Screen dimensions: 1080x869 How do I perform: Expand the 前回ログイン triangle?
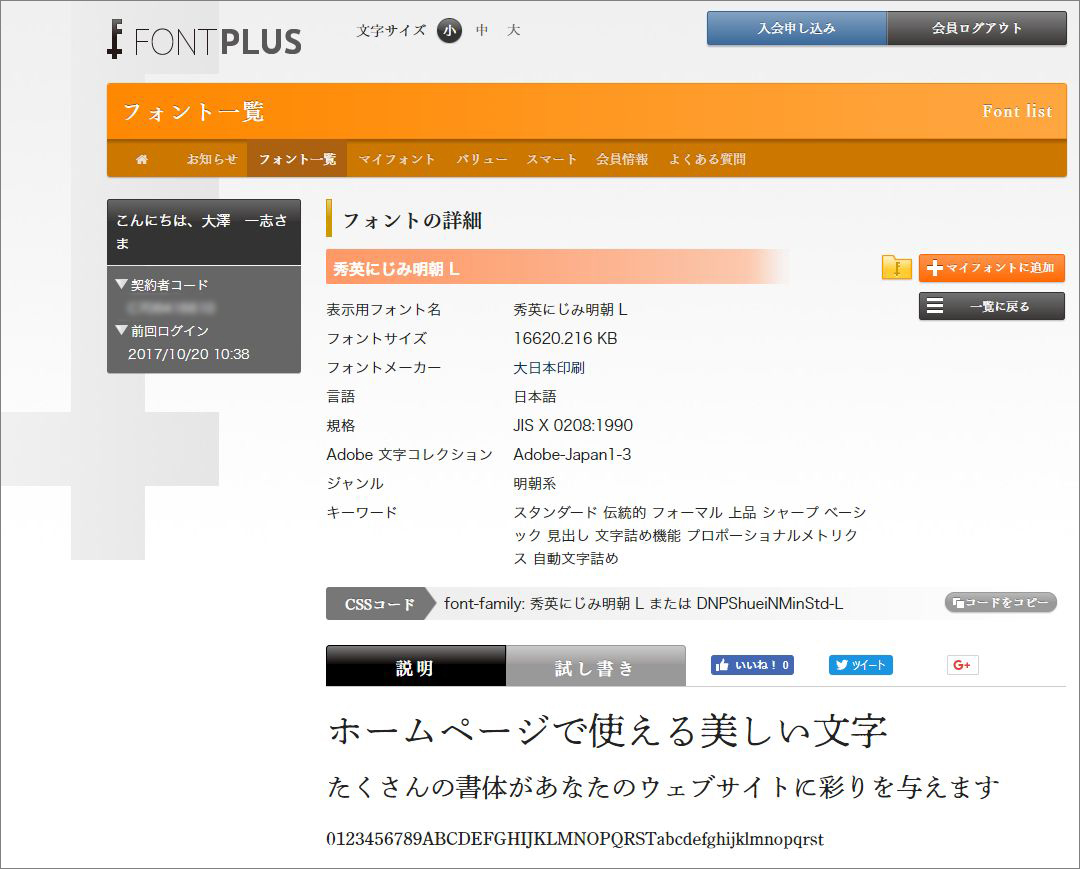point(122,330)
